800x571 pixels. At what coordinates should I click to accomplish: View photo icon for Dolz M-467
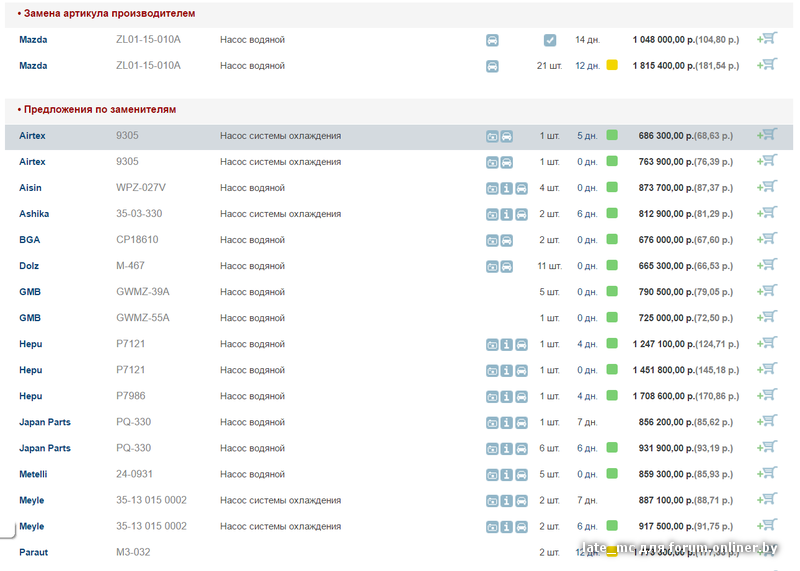(x=492, y=266)
